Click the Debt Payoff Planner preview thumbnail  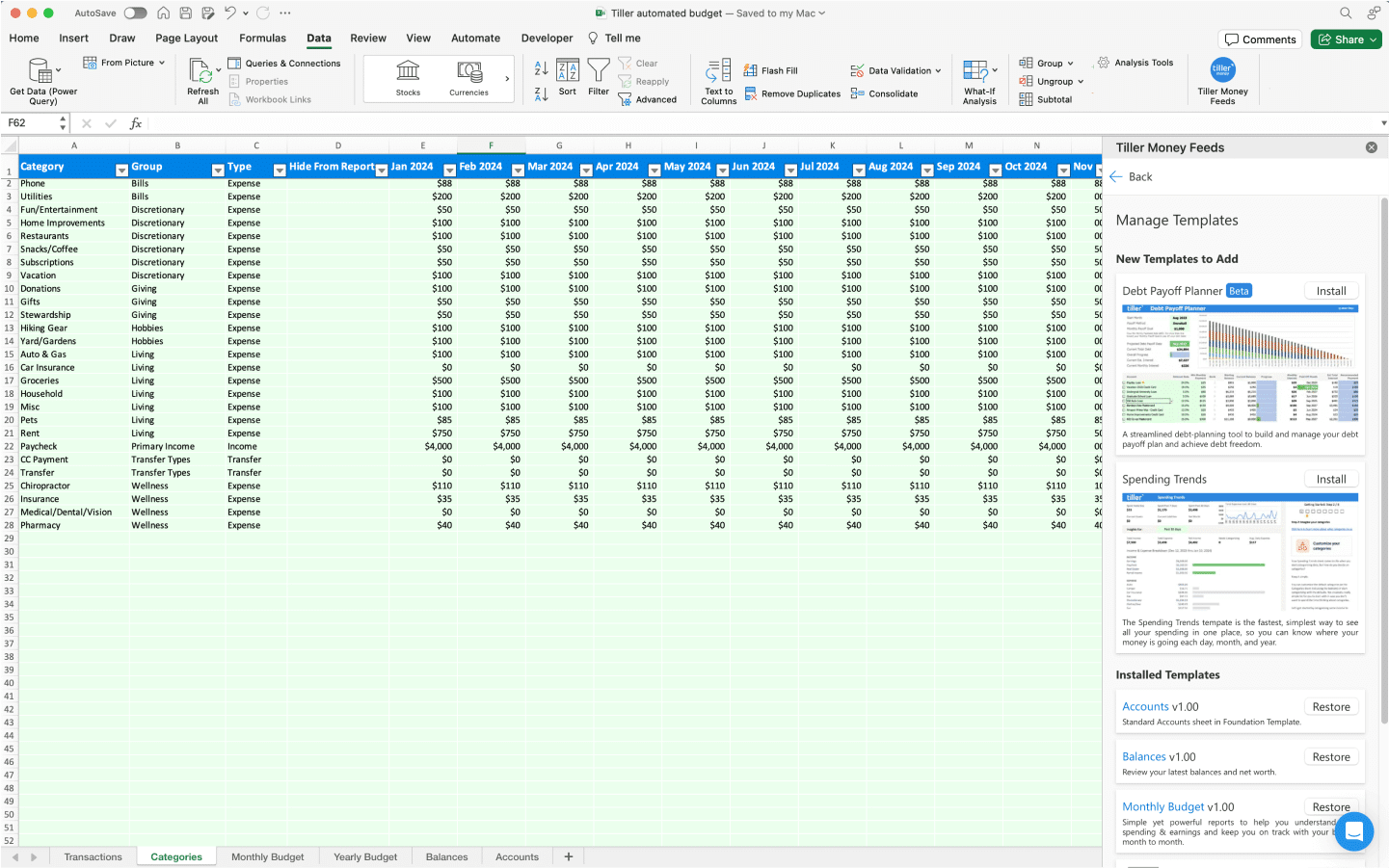(1240, 364)
